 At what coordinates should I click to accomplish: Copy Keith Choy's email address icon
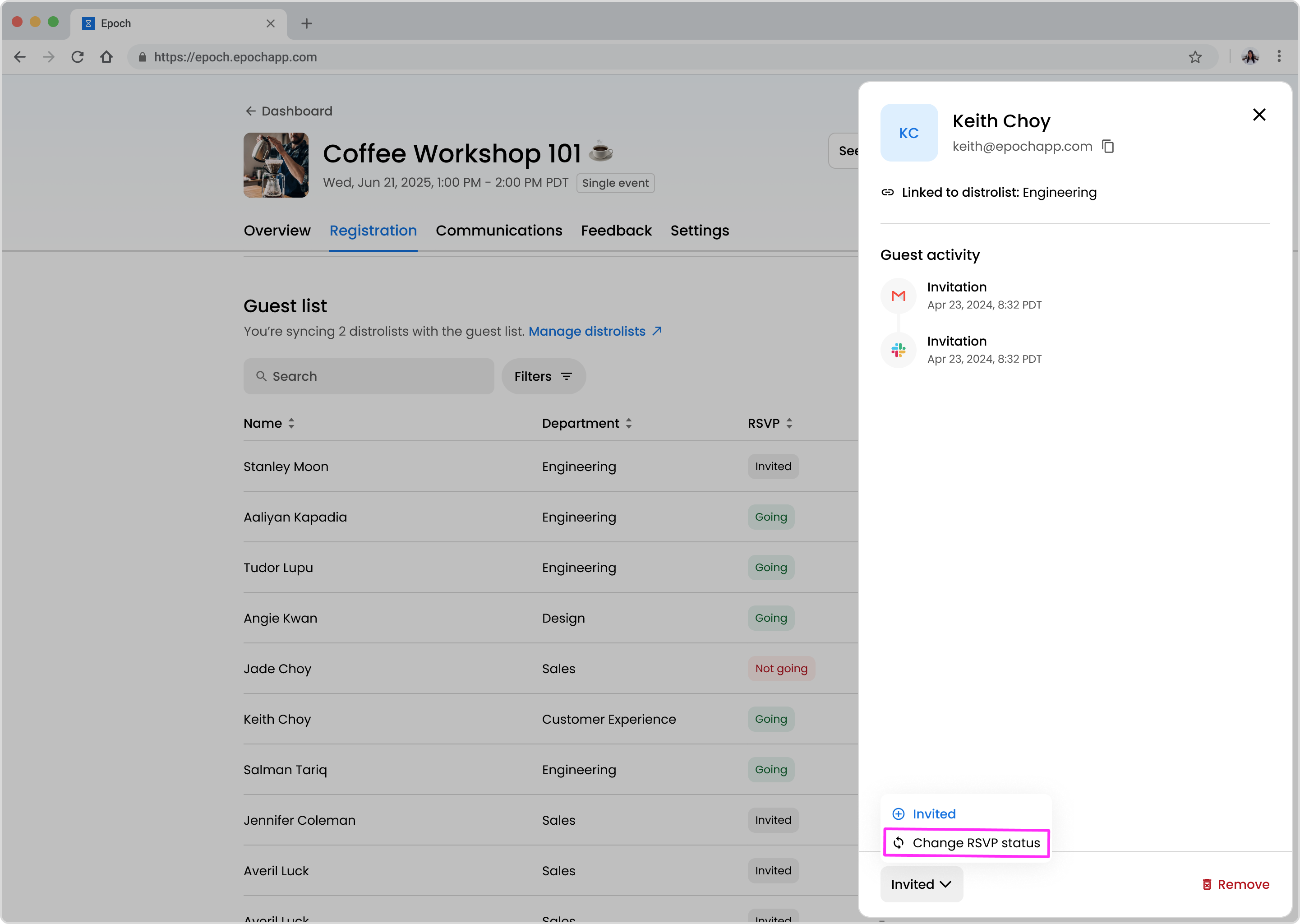1107,146
